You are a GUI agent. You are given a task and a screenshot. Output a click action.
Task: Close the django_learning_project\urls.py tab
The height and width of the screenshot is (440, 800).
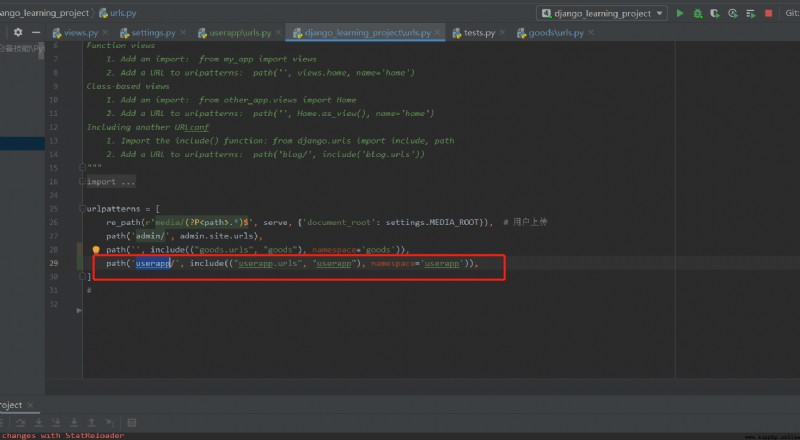[438, 32]
